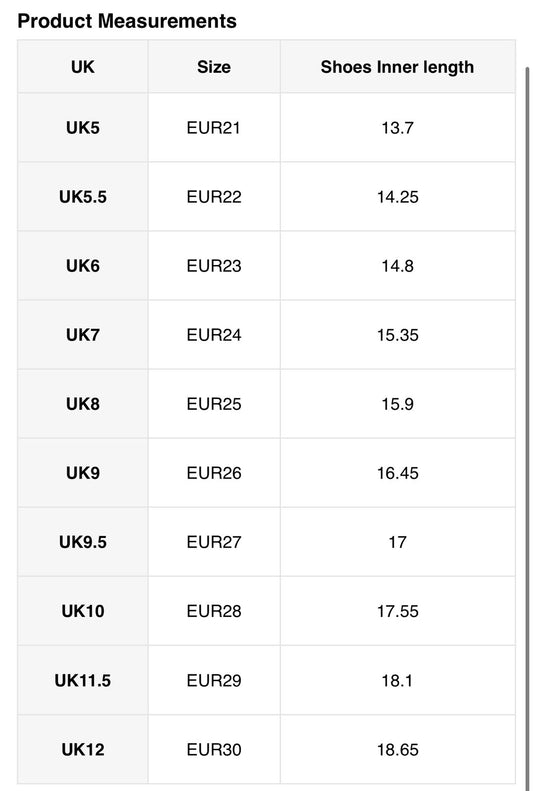Click the UK6 row label
Image resolution: width=533 pixels, height=791 pixels.
pyautogui.click(x=83, y=266)
